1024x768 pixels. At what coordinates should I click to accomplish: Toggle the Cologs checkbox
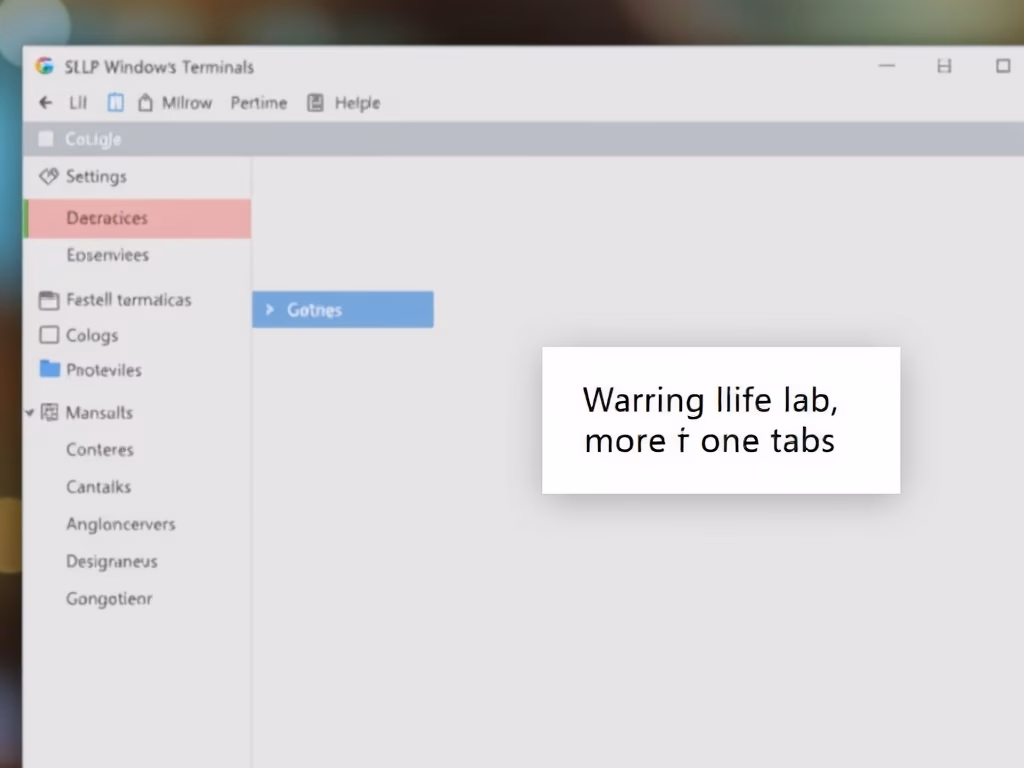pyautogui.click(x=48, y=335)
